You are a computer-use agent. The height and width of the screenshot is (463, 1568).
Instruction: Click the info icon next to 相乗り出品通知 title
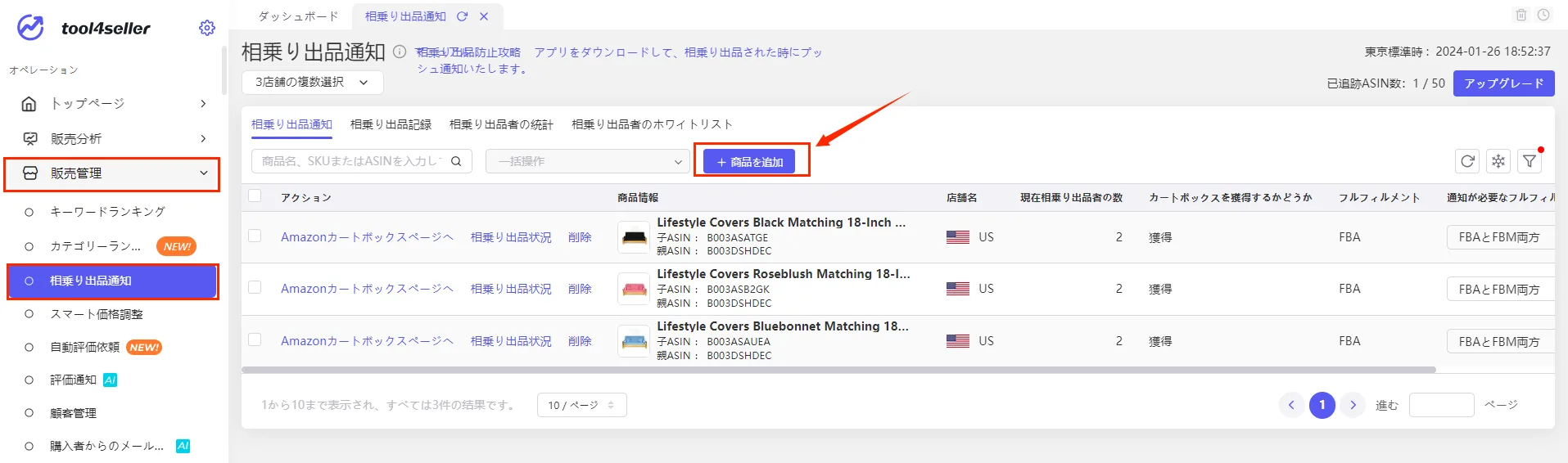click(400, 52)
